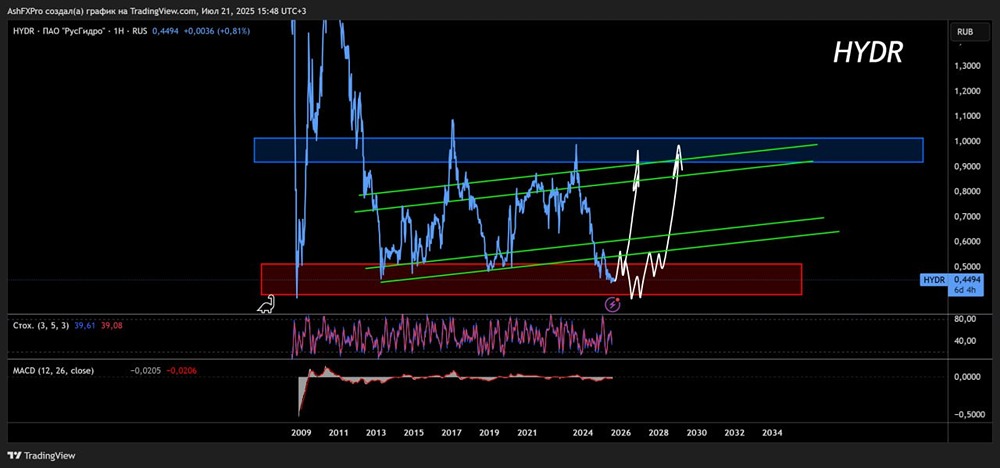Click the 1,1000 price scale label
The height and width of the screenshot is (468, 1000).
coord(967,117)
